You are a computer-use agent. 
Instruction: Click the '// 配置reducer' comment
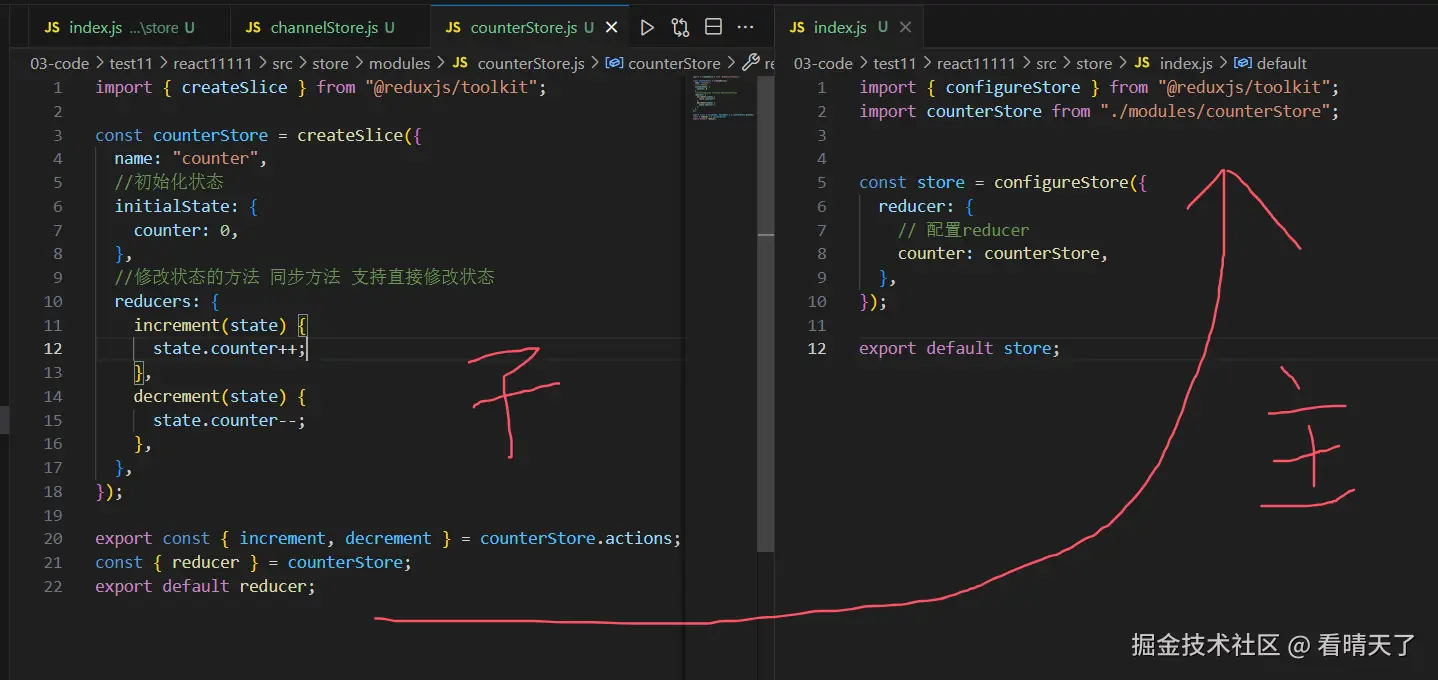click(x=963, y=230)
